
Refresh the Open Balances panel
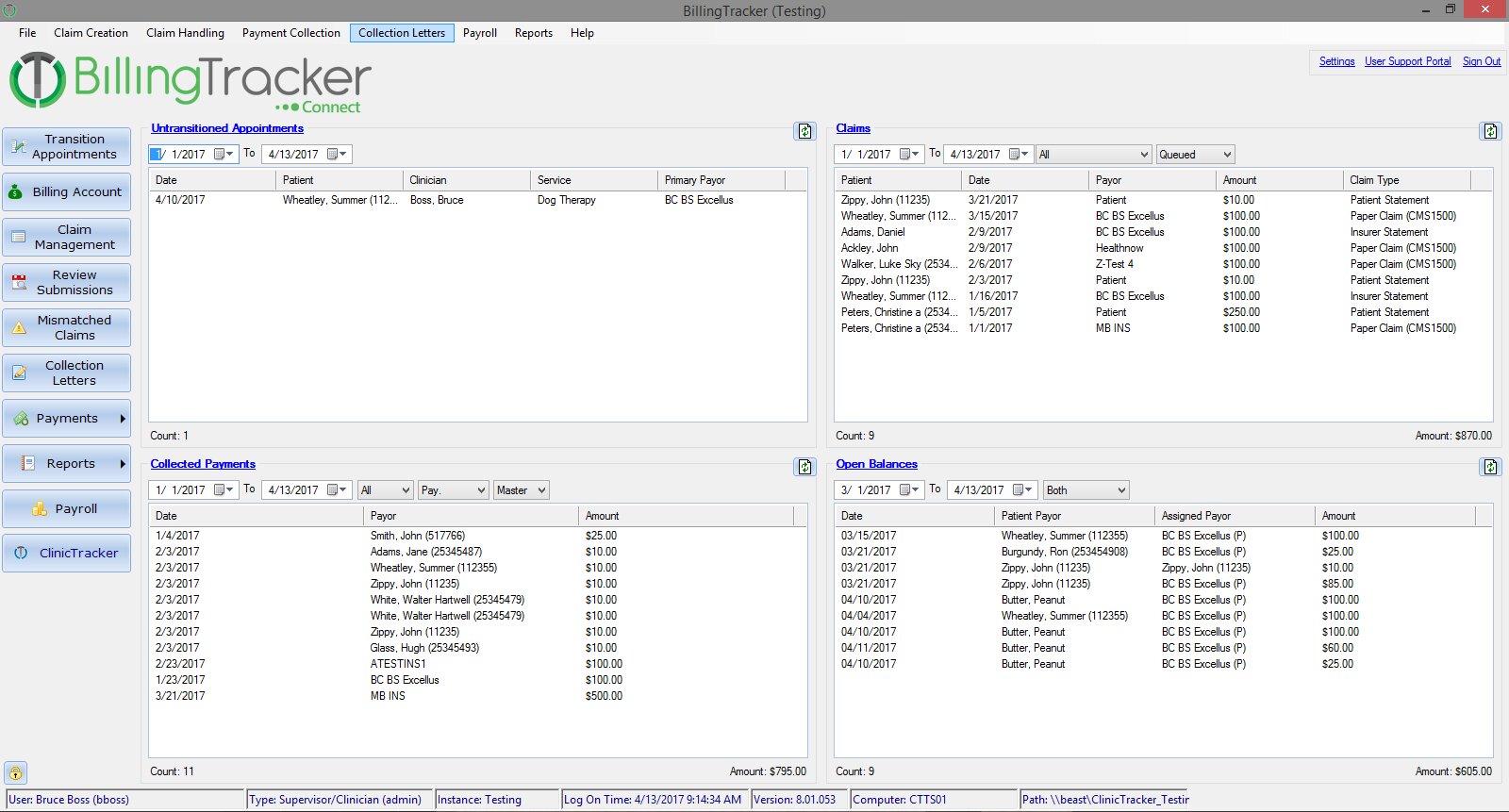1490,467
